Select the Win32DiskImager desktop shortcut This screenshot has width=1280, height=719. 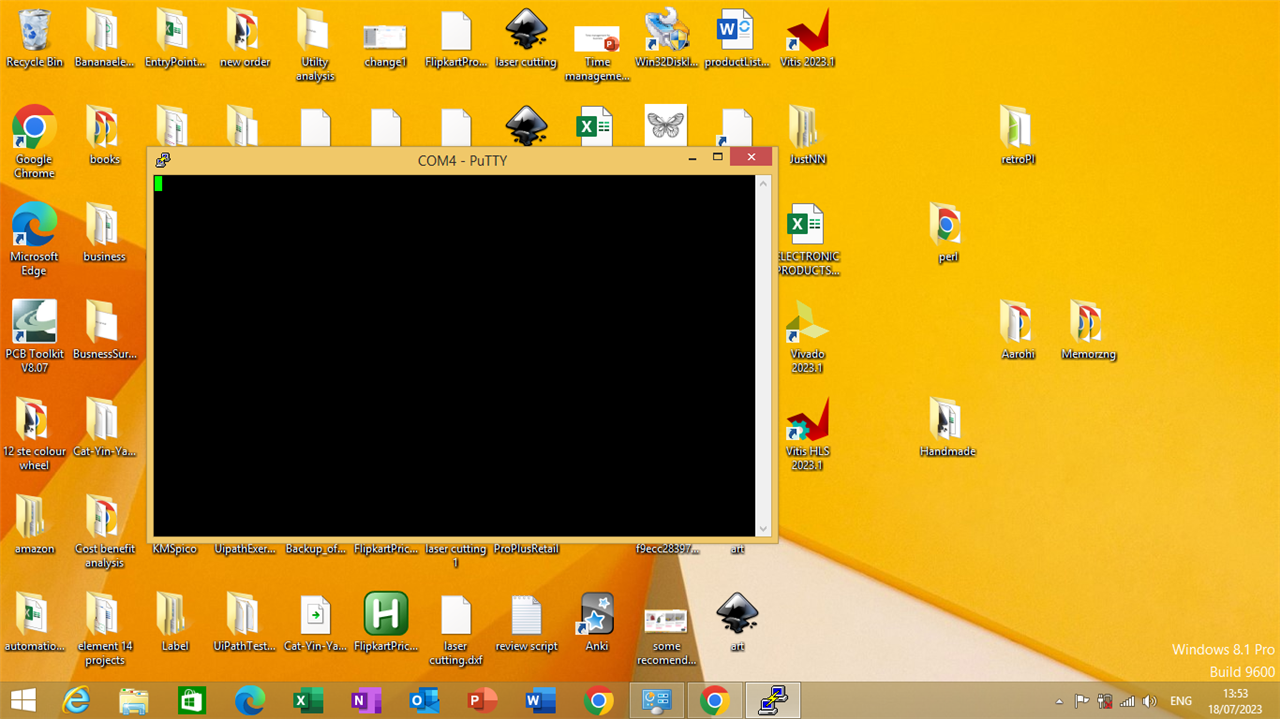pyautogui.click(x=666, y=34)
